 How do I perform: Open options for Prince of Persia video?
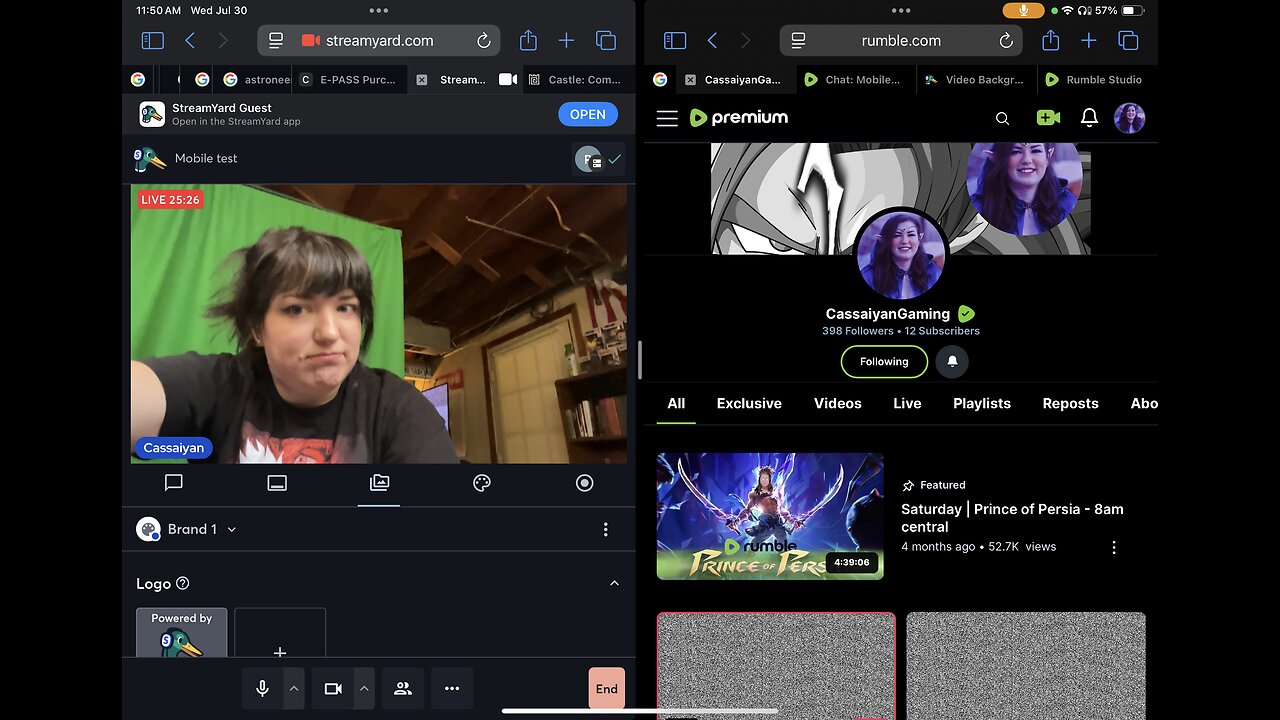coord(1114,547)
